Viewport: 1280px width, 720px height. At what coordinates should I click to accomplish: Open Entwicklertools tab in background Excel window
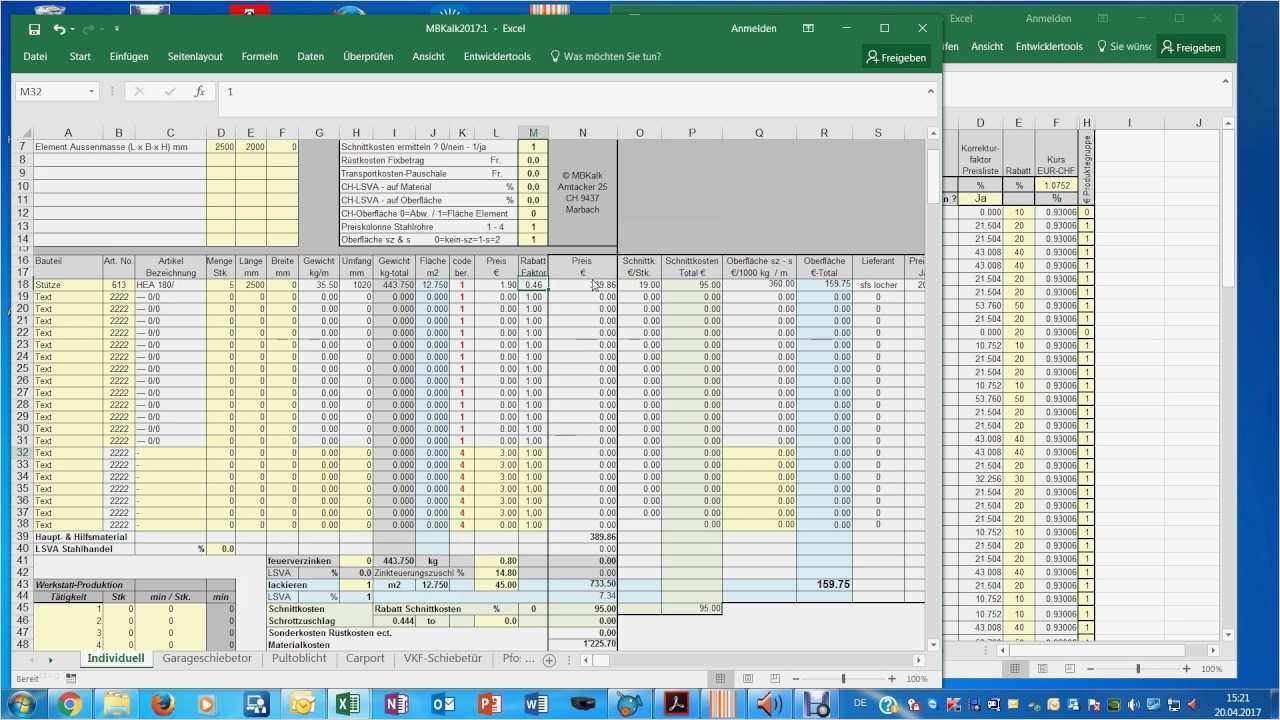pyautogui.click(x=1049, y=46)
